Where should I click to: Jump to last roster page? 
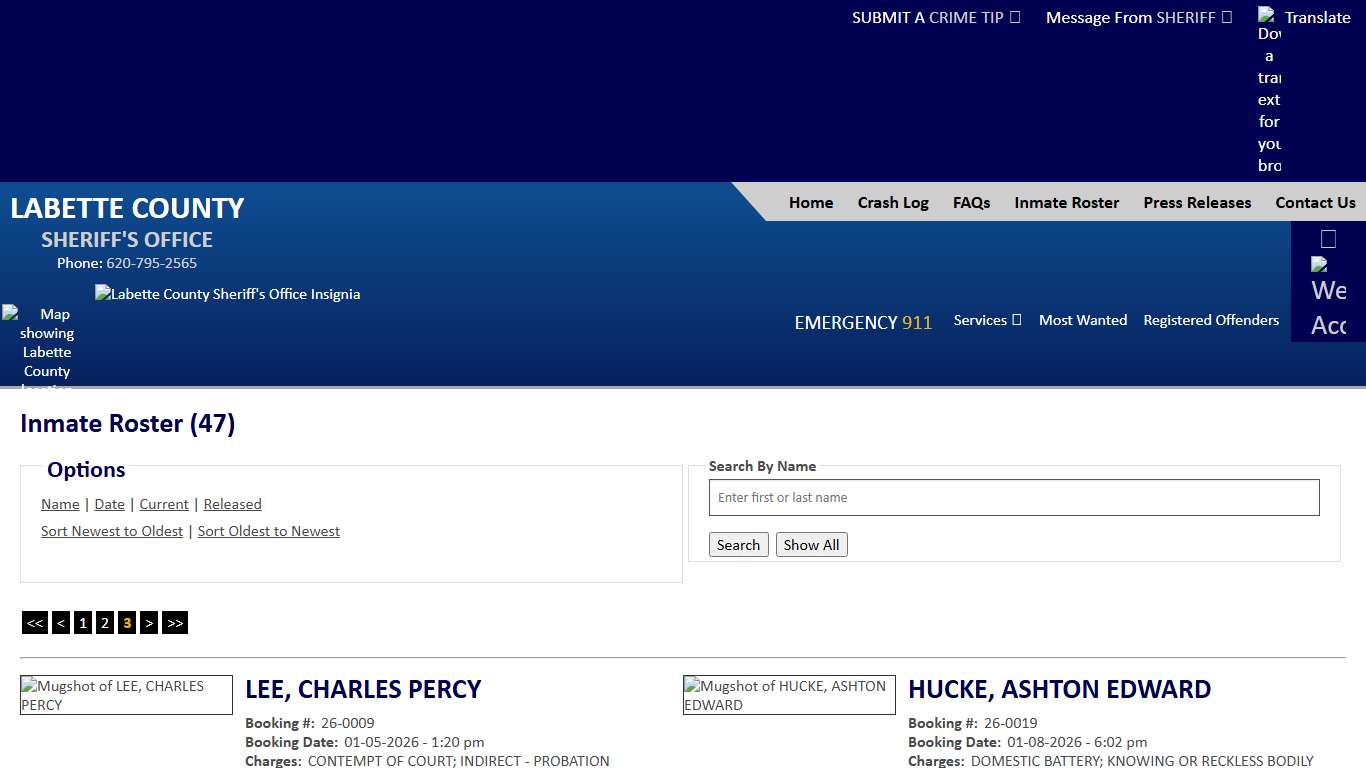click(175, 623)
